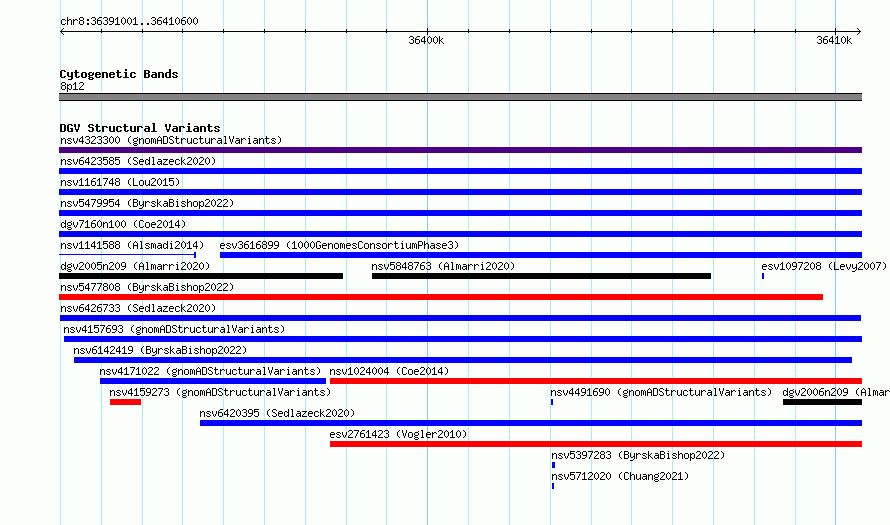
Task: Click nsv4491690 (gnomADStructuralVariants) label
Action: (661, 392)
